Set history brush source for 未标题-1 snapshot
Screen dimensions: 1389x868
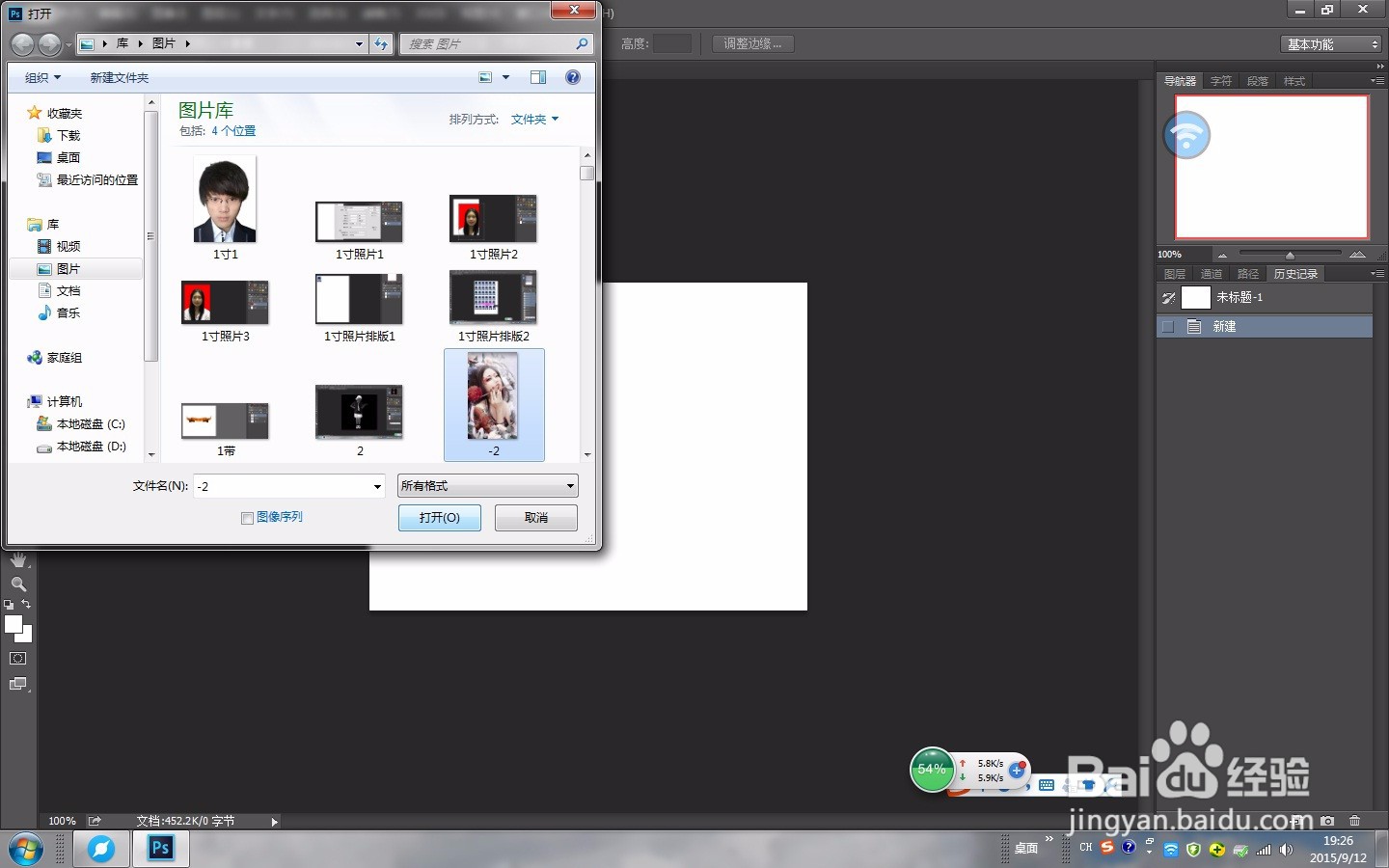(x=1168, y=298)
